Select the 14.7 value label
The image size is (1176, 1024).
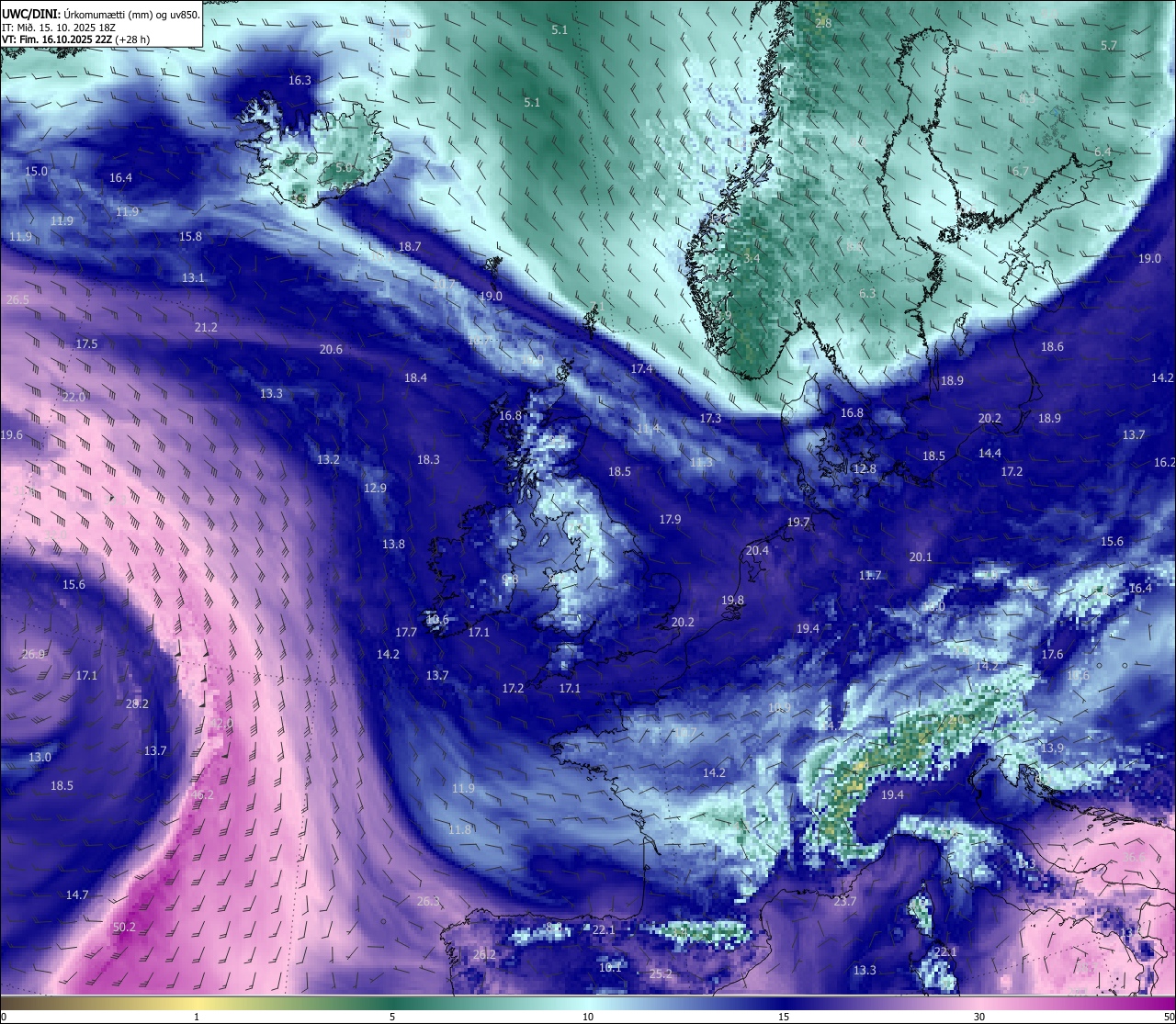click(77, 895)
